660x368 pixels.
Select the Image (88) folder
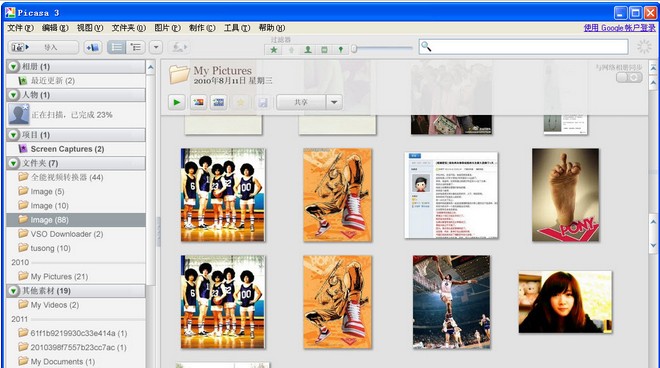coord(76,220)
